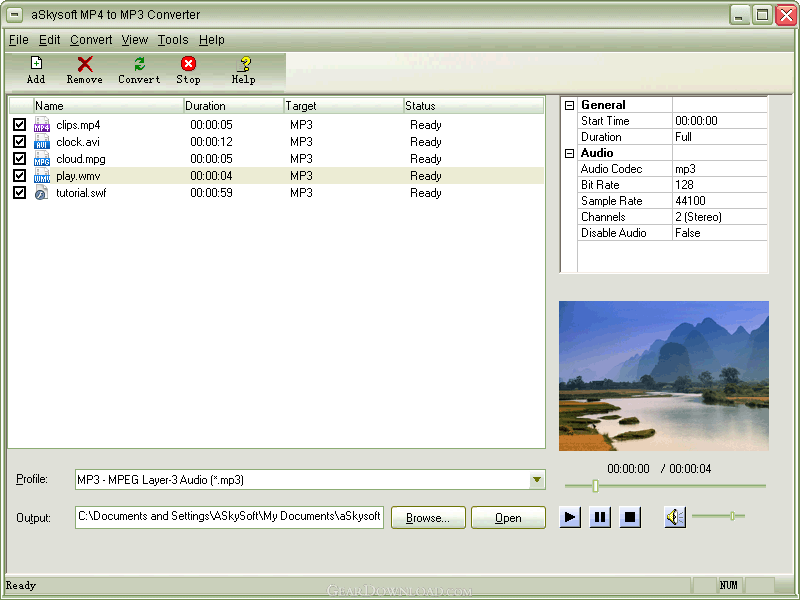Click the video preview thumbnail
Screen dimensions: 800x600
click(x=664, y=376)
